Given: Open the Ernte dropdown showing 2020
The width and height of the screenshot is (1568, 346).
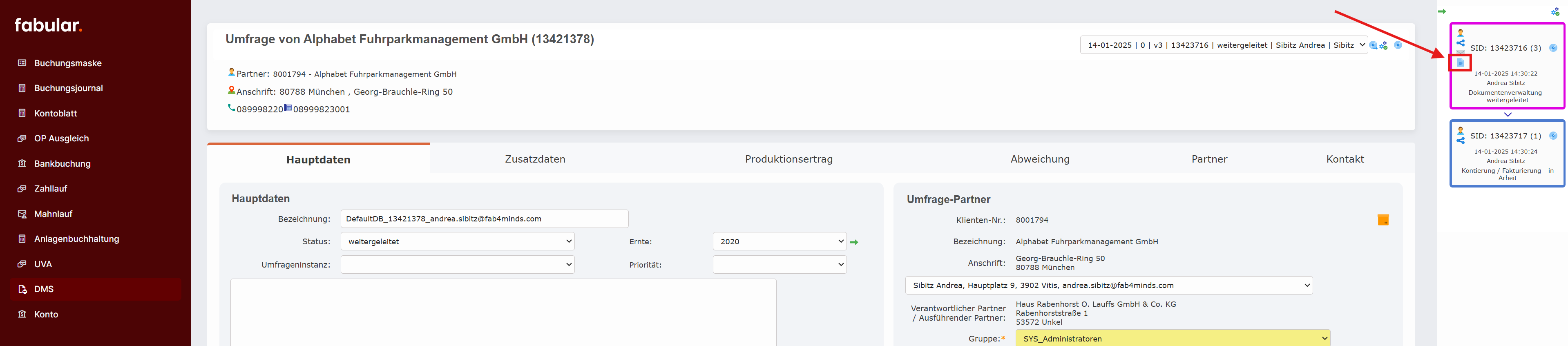Looking at the screenshot, I should 779,242.
